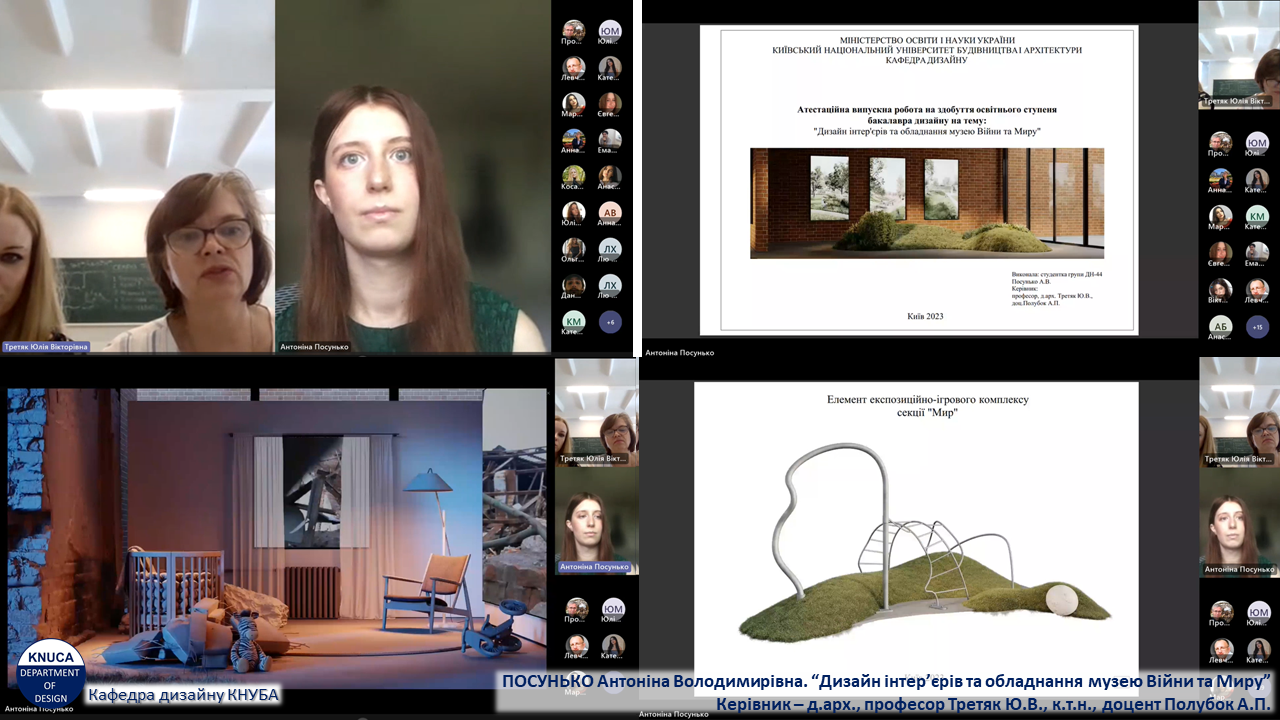Select the Ольг… participant avatar
1280x720 pixels.
tap(573, 248)
